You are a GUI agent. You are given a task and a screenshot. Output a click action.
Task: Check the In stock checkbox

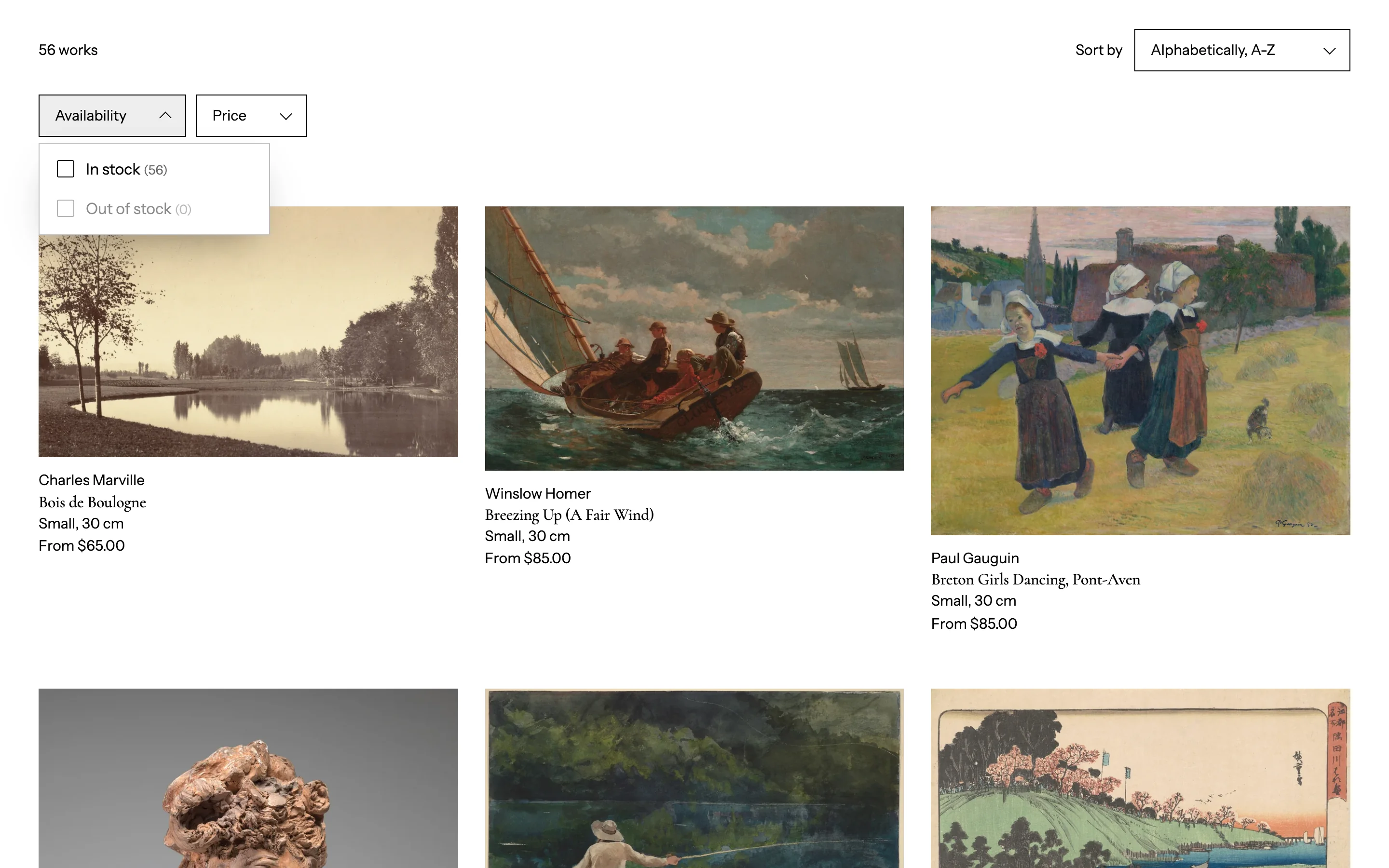tap(66, 169)
